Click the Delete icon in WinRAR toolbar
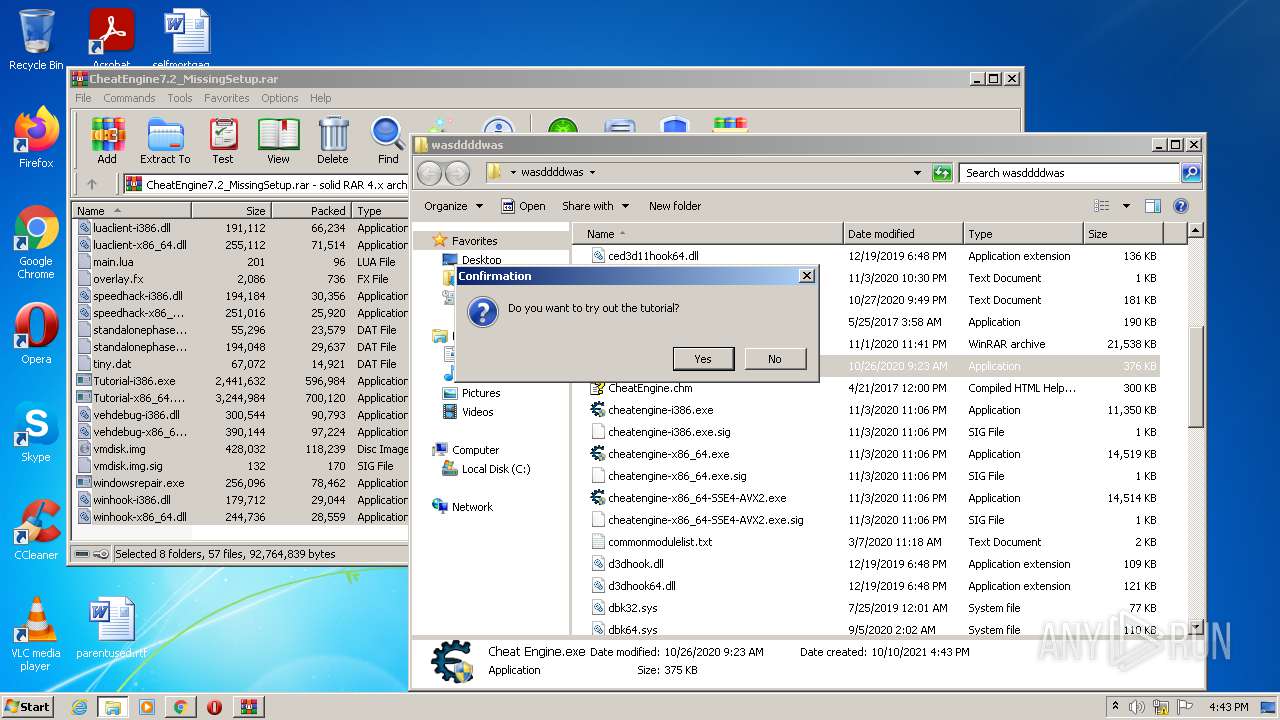Viewport: 1280px width, 720px height. pos(333,140)
